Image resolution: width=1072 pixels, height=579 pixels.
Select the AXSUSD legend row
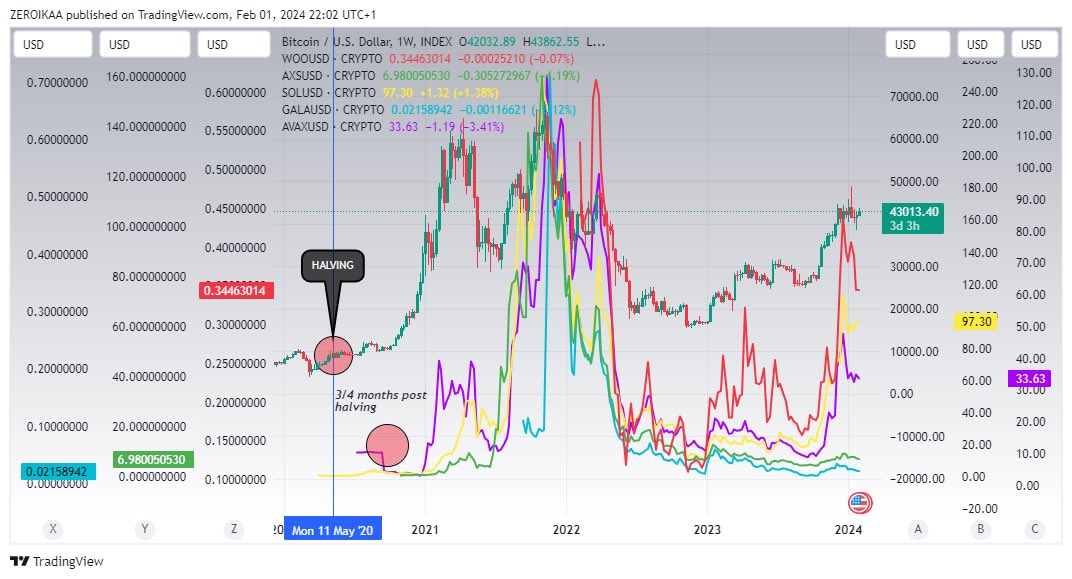click(x=431, y=76)
